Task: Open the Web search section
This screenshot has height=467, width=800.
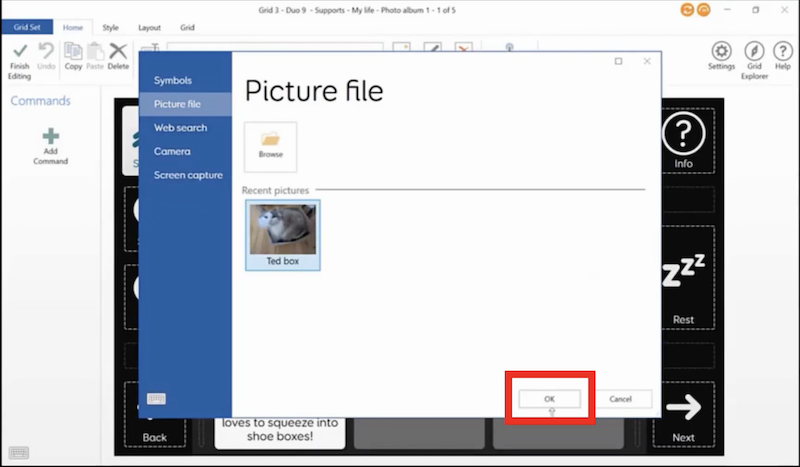Action: click(181, 128)
